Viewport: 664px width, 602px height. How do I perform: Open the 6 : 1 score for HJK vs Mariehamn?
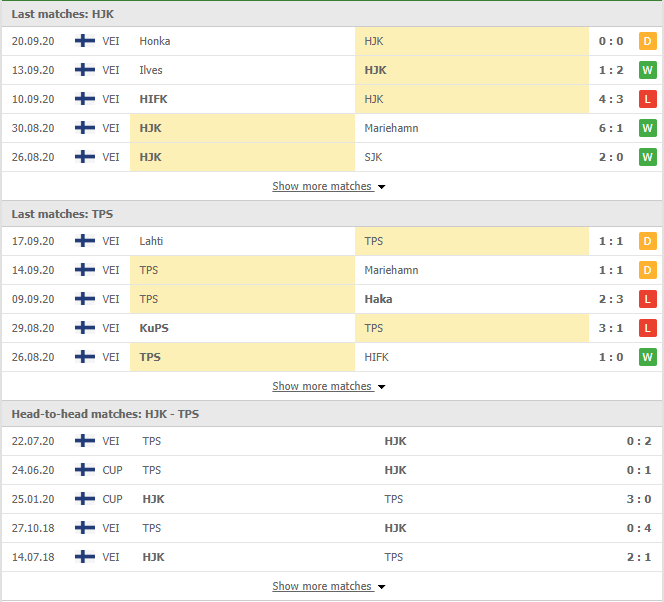[x=611, y=128]
